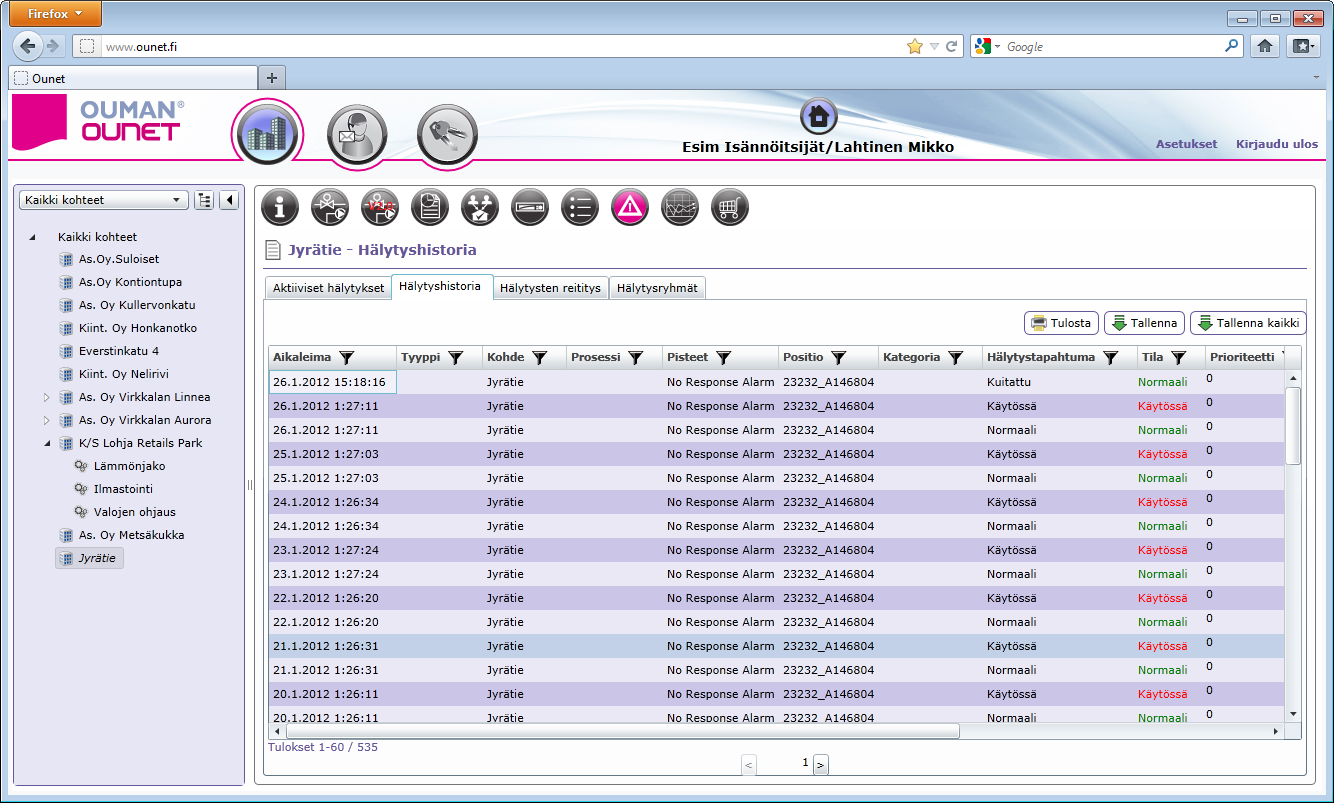This screenshot has width=1334, height=803.
Task: Filter the Hälytystapahtuma column
Action: (x=1110, y=357)
